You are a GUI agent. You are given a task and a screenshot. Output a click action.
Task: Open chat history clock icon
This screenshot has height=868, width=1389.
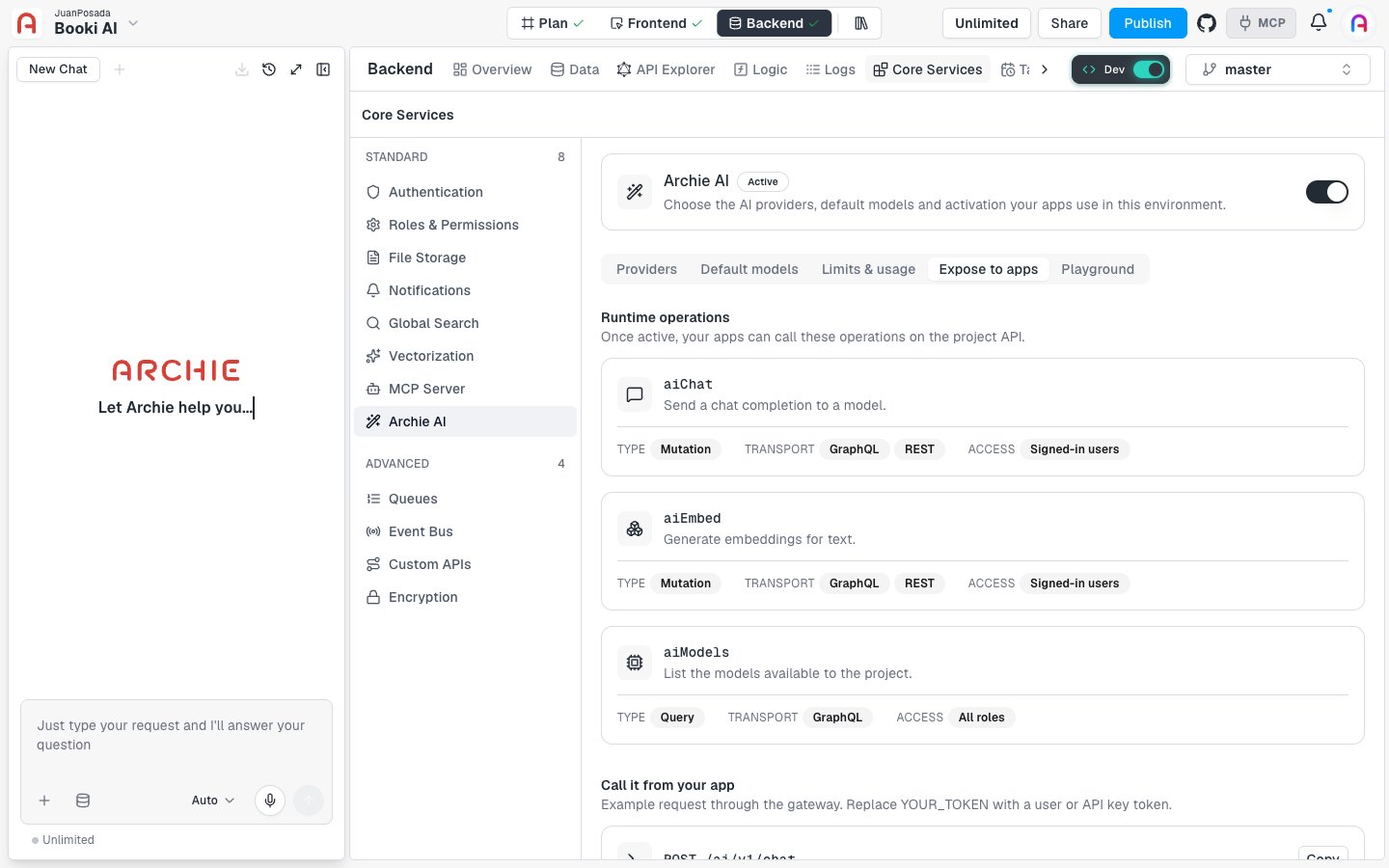click(x=269, y=69)
